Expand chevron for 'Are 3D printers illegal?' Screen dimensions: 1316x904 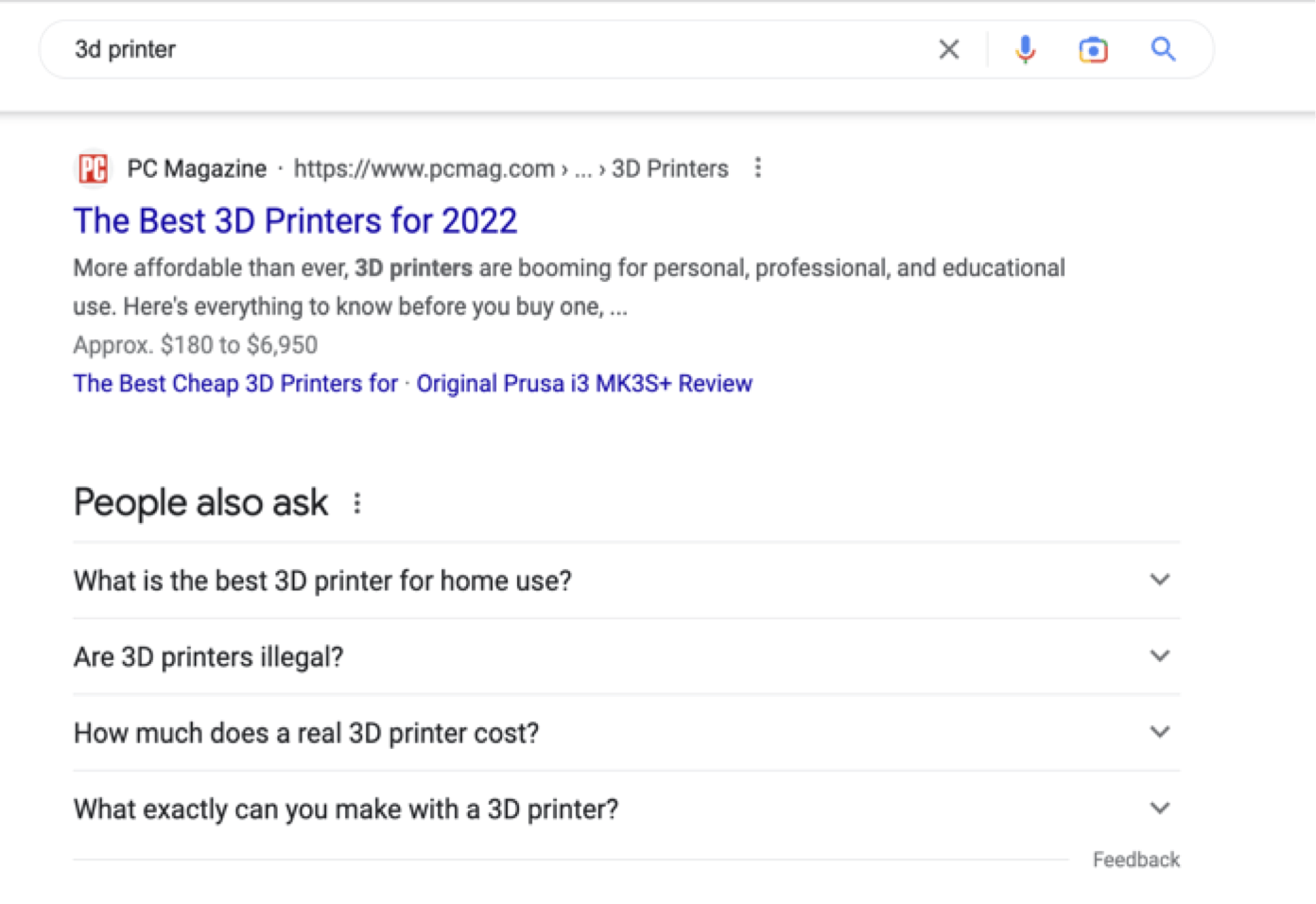[x=1160, y=656]
